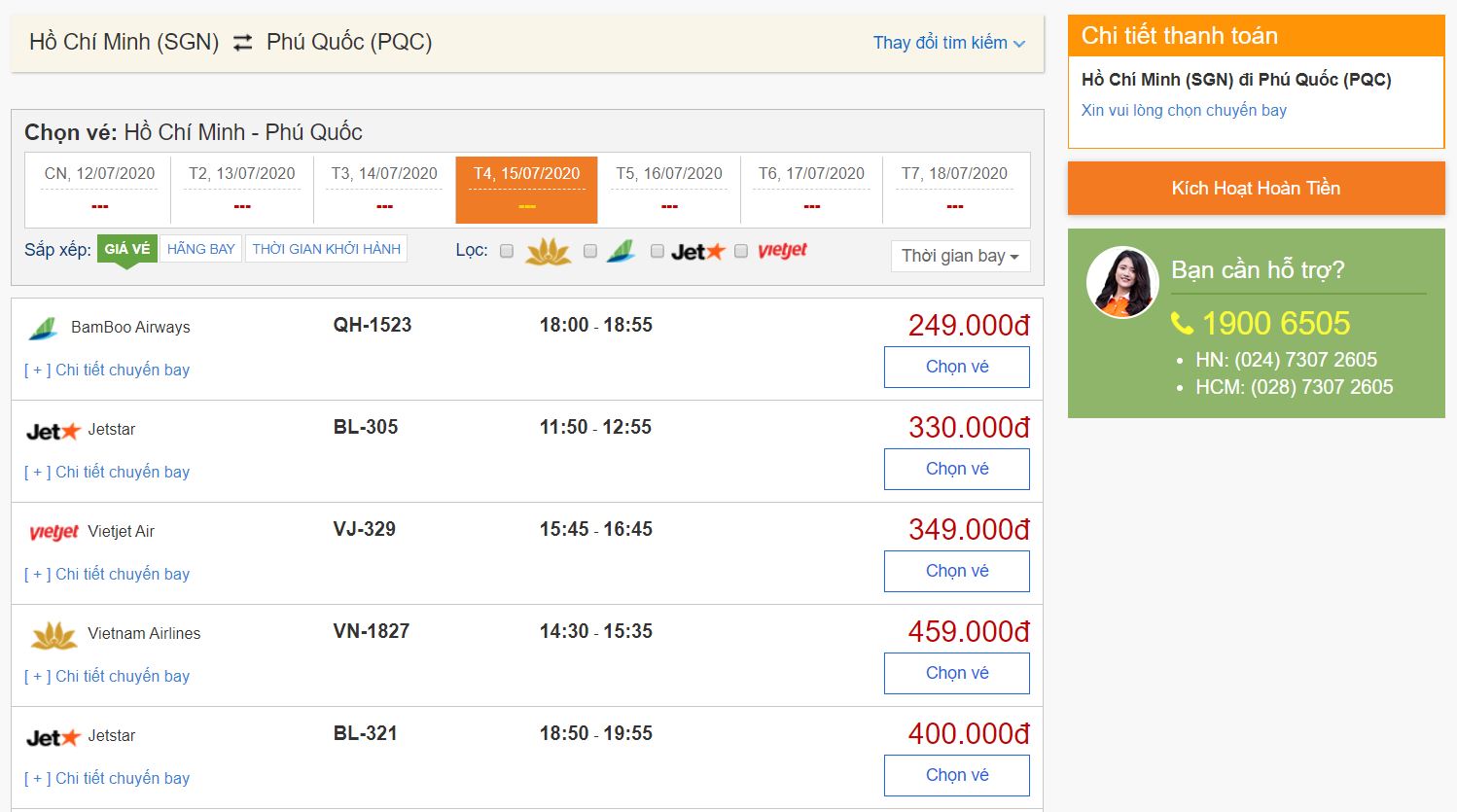The height and width of the screenshot is (812, 1457).
Task: Click Vietjet logo in VJ-329 row
Action: [53, 532]
